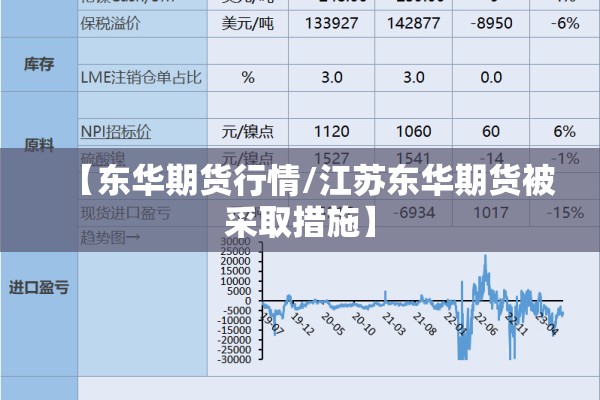Image resolution: width=600 pixels, height=400 pixels.
Task: Click the 美元/吨 unit cell
Action: [x=248, y=23]
